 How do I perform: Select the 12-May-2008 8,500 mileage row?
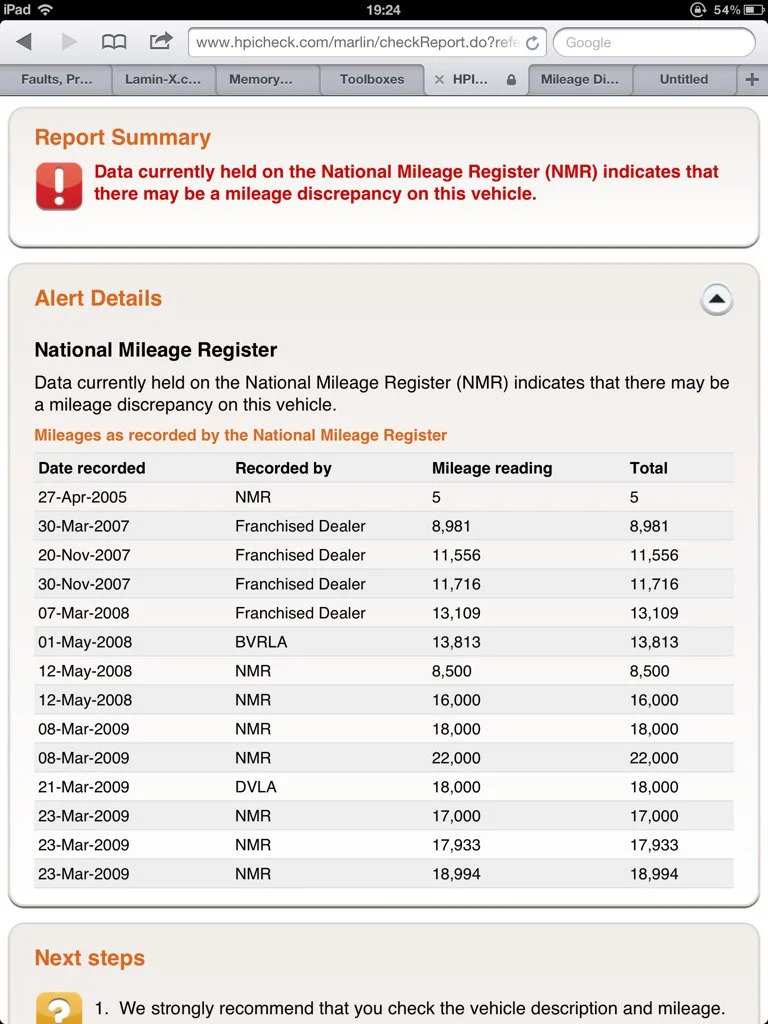pos(383,671)
